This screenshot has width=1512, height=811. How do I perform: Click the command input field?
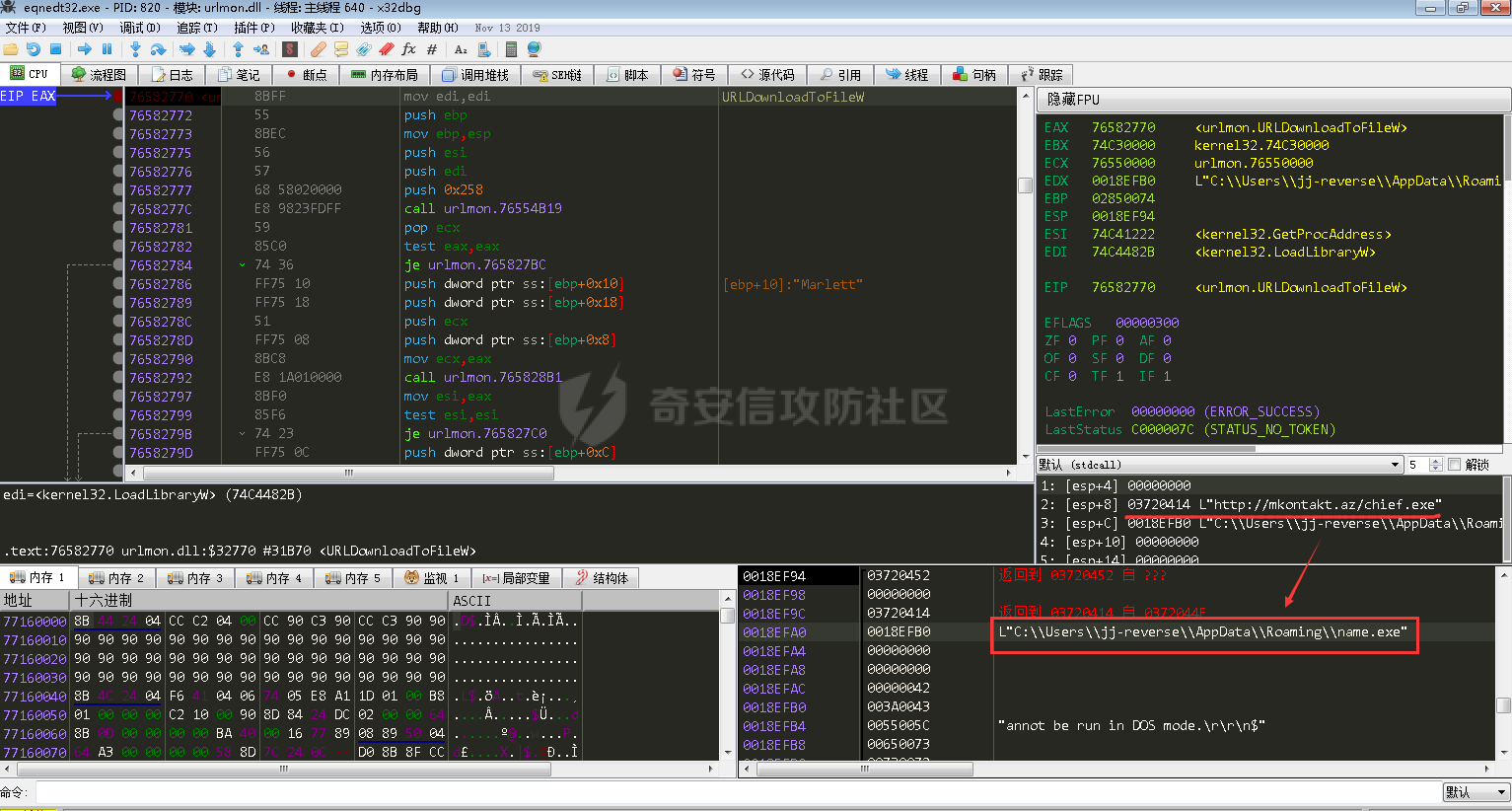pyautogui.click(x=738, y=792)
